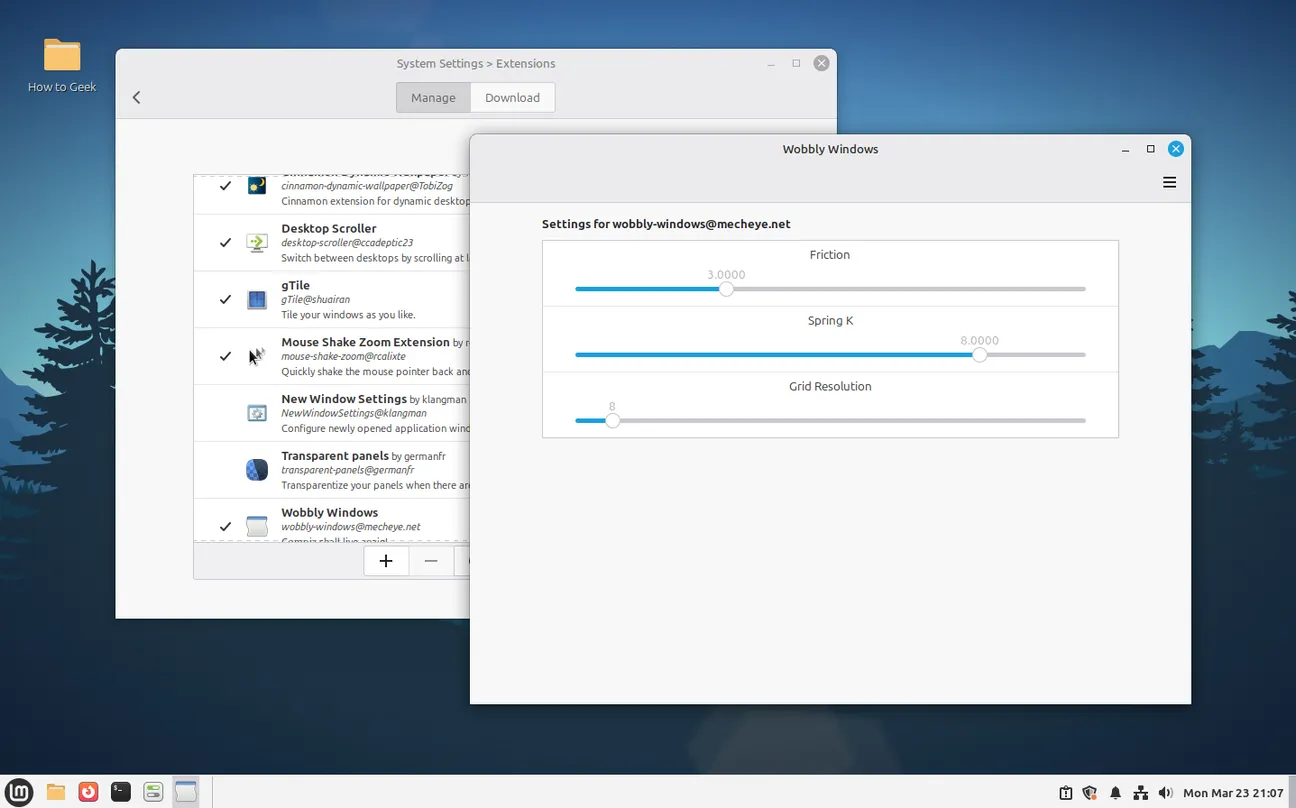1296x808 pixels.
Task: Open the Wobbly Windows hamburger menu
Action: [1169, 183]
